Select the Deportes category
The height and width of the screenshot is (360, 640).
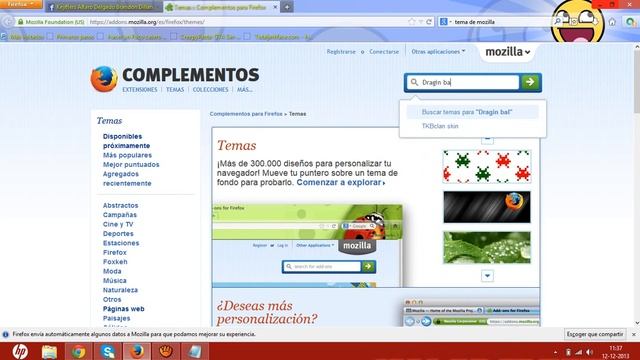pos(118,233)
